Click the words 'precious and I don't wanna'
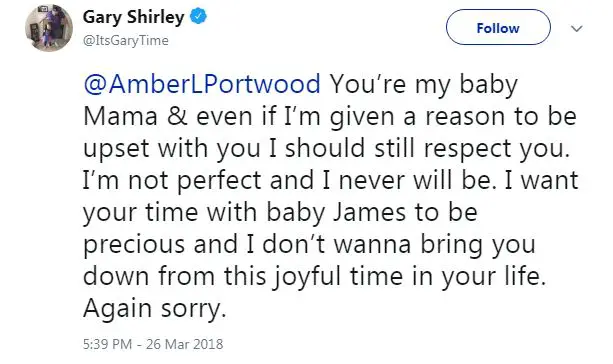Image resolution: width=613 pixels, height=364 pixels. click(x=247, y=244)
